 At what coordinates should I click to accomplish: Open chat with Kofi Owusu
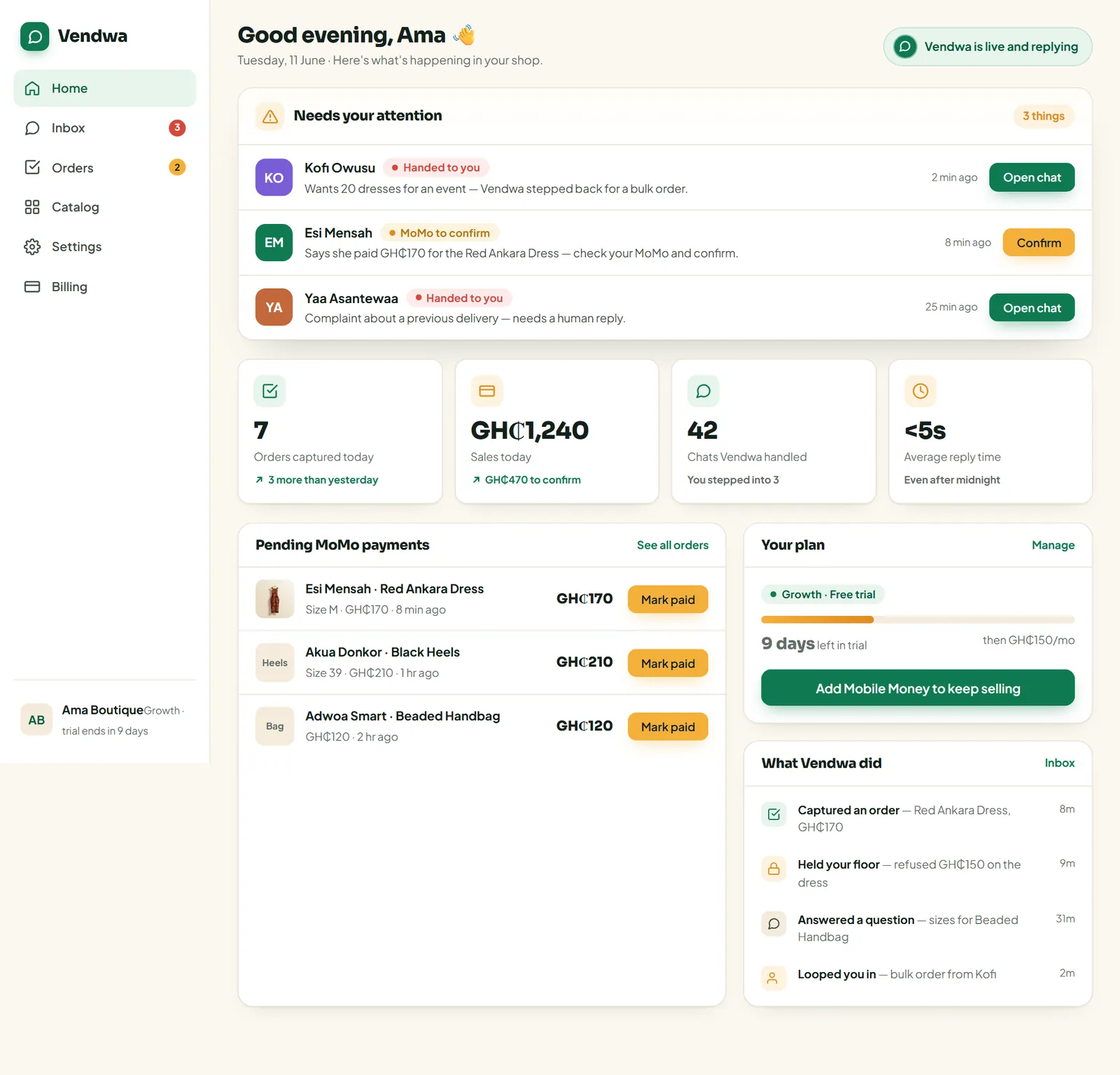coord(1032,178)
